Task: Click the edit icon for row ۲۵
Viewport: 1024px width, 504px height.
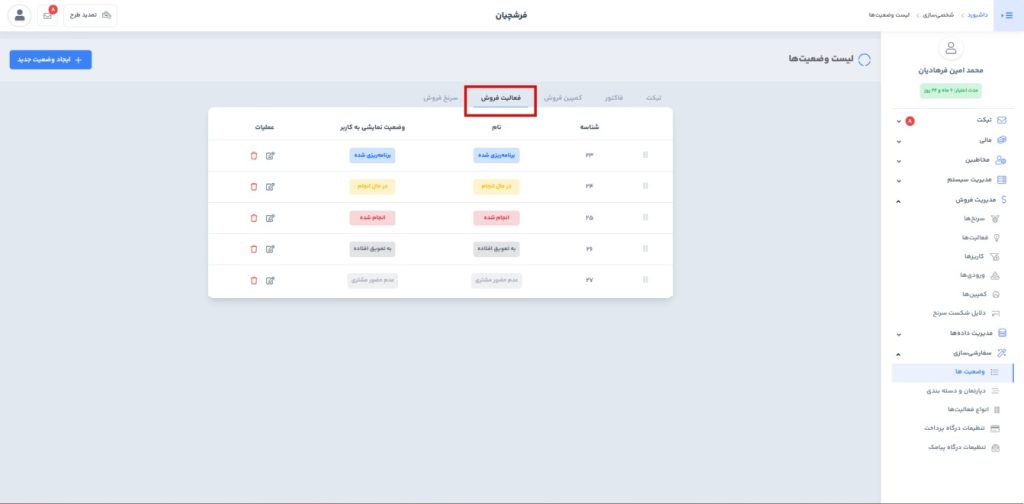Action: (270, 217)
